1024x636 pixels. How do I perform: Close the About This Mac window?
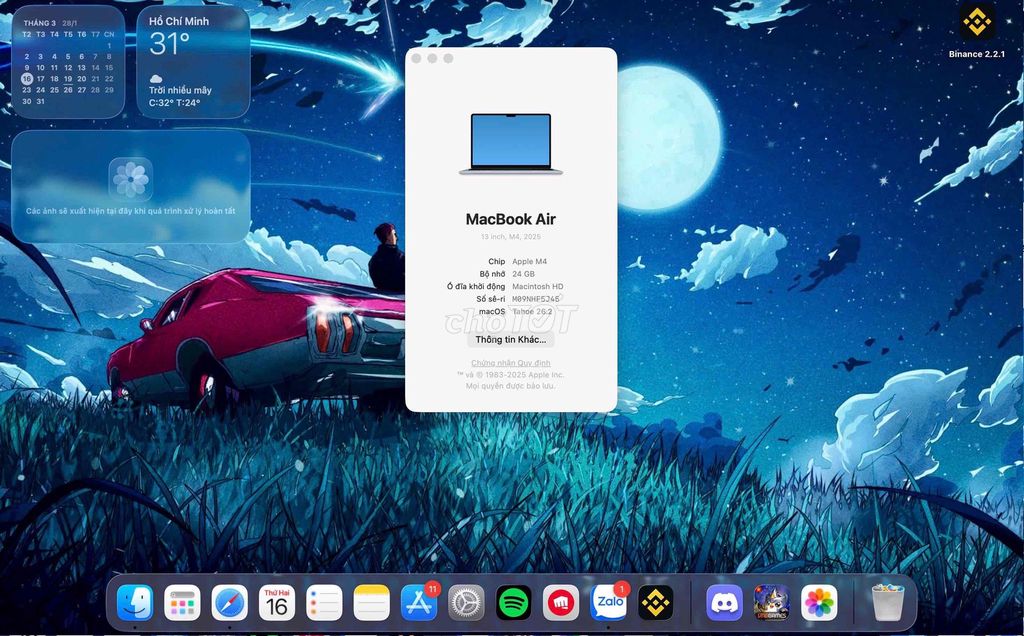click(417, 59)
